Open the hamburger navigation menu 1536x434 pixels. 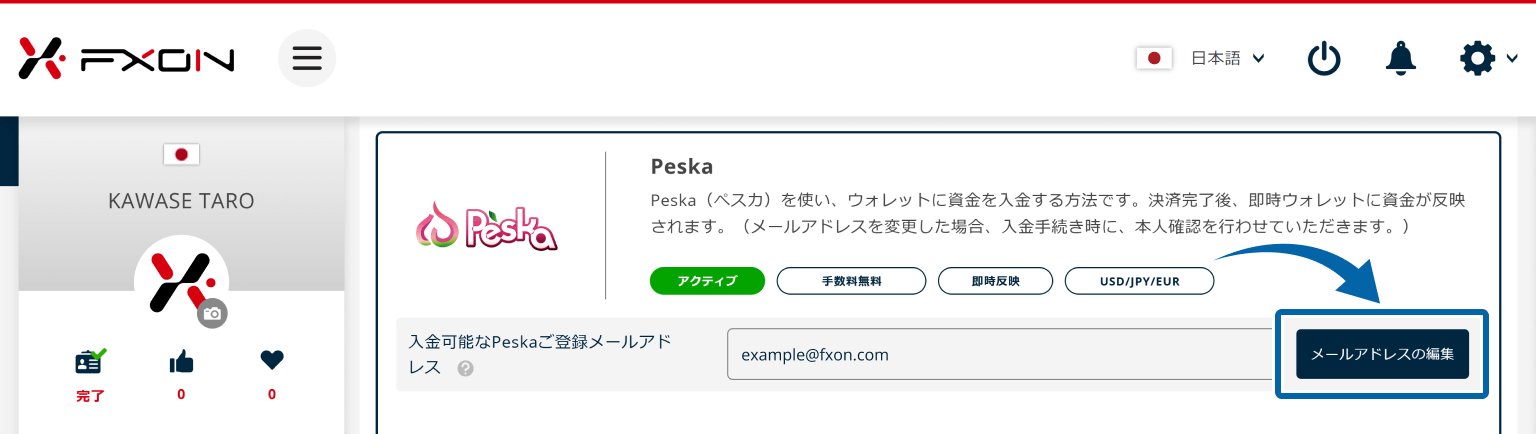tap(307, 59)
